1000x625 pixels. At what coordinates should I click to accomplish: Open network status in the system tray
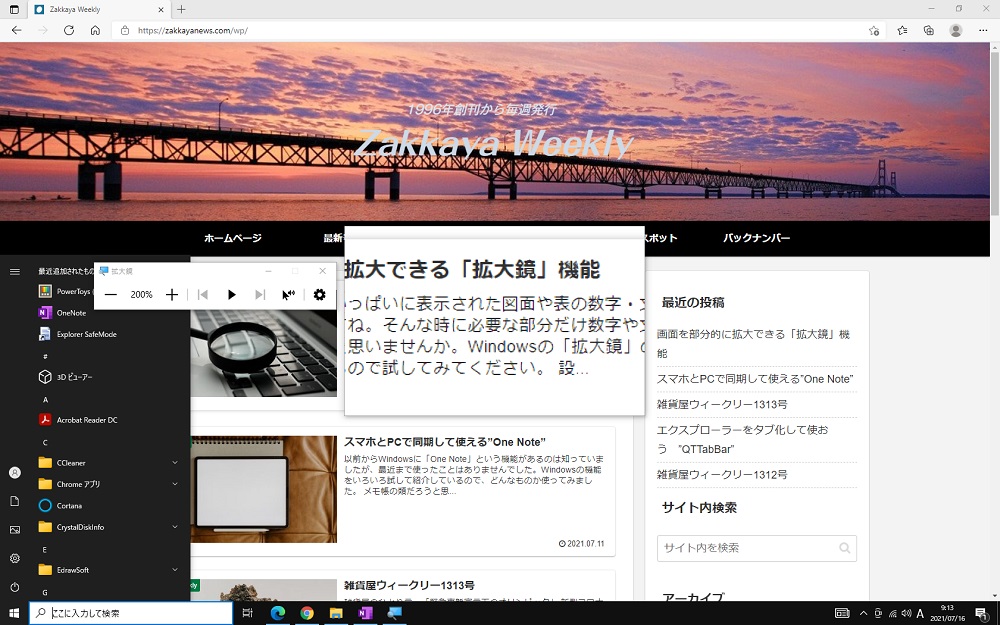892,613
